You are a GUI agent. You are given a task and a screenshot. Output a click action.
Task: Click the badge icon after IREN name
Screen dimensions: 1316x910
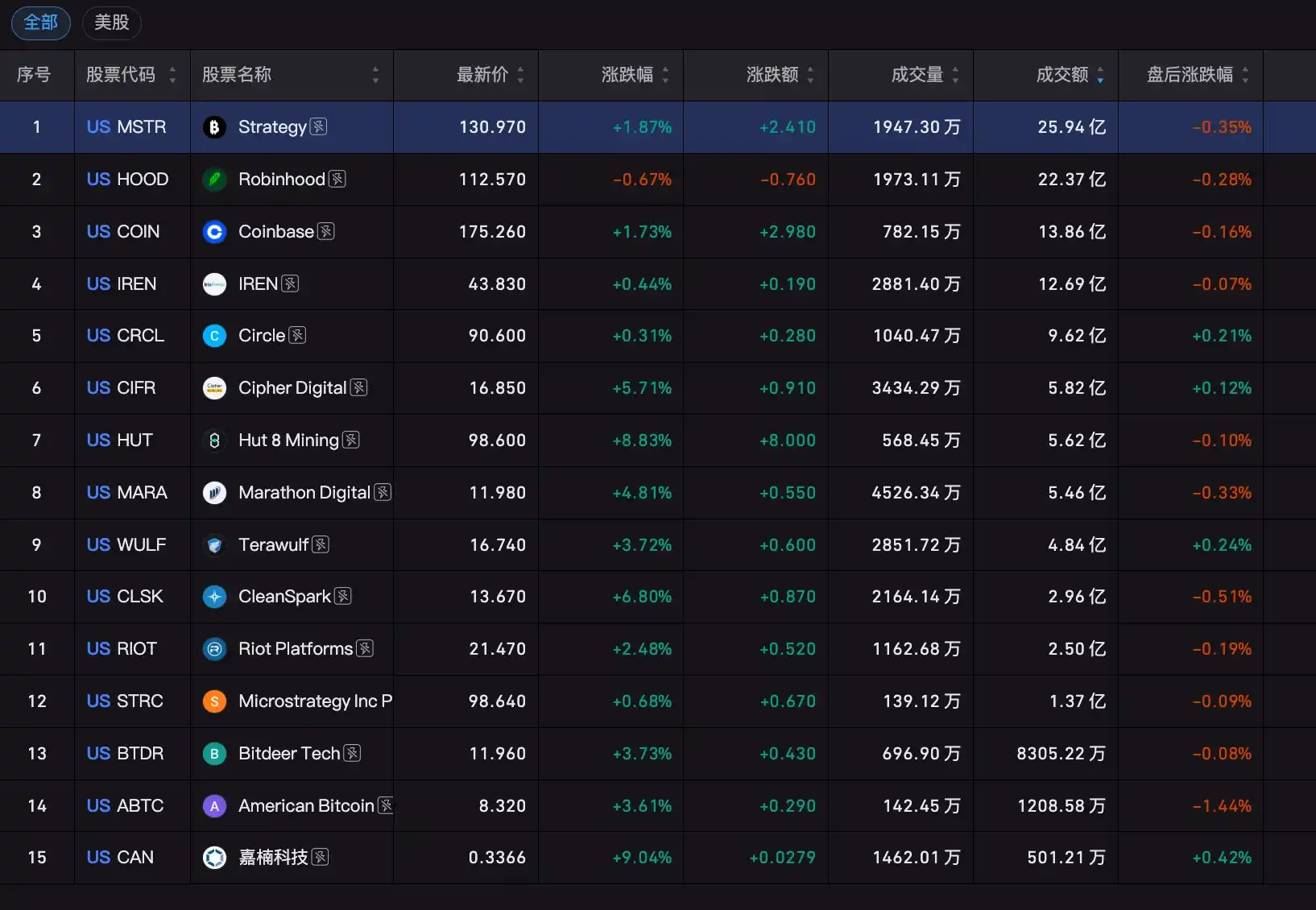tap(291, 283)
